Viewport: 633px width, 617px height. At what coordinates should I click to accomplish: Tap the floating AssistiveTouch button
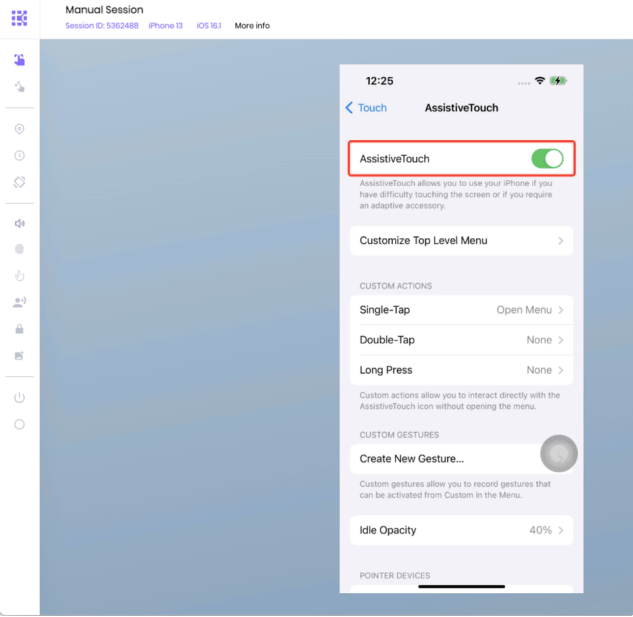tap(559, 454)
